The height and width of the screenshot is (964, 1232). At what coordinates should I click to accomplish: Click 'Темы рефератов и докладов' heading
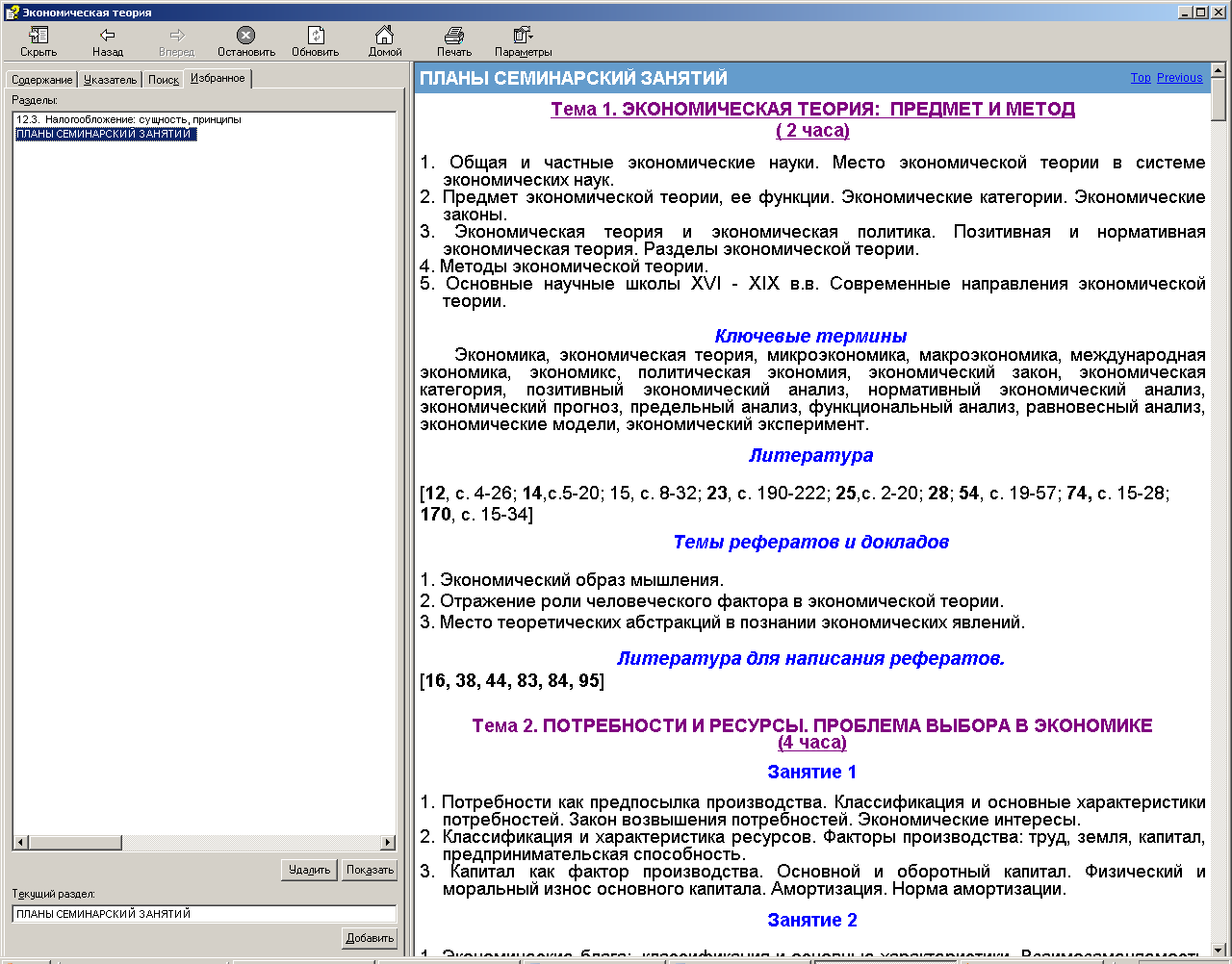coord(811,542)
